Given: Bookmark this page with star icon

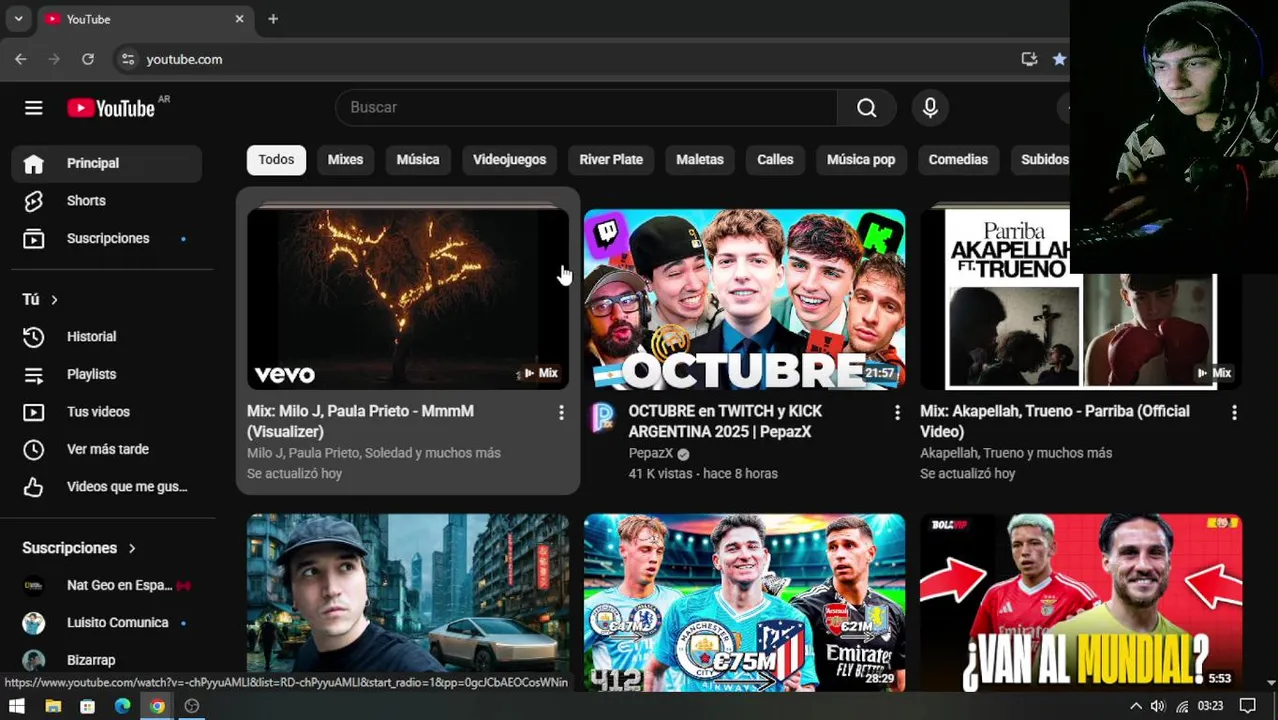Looking at the screenshot, I should click(1059, 59).
